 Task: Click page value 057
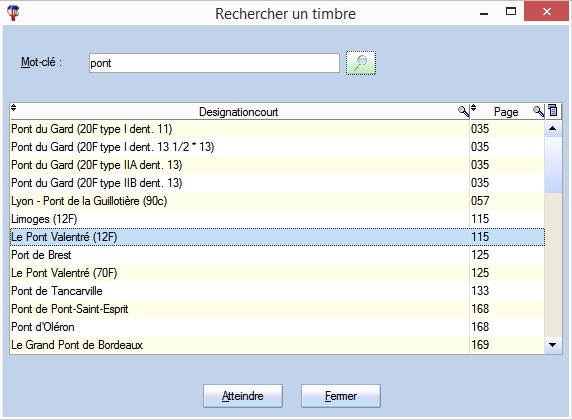480,201
